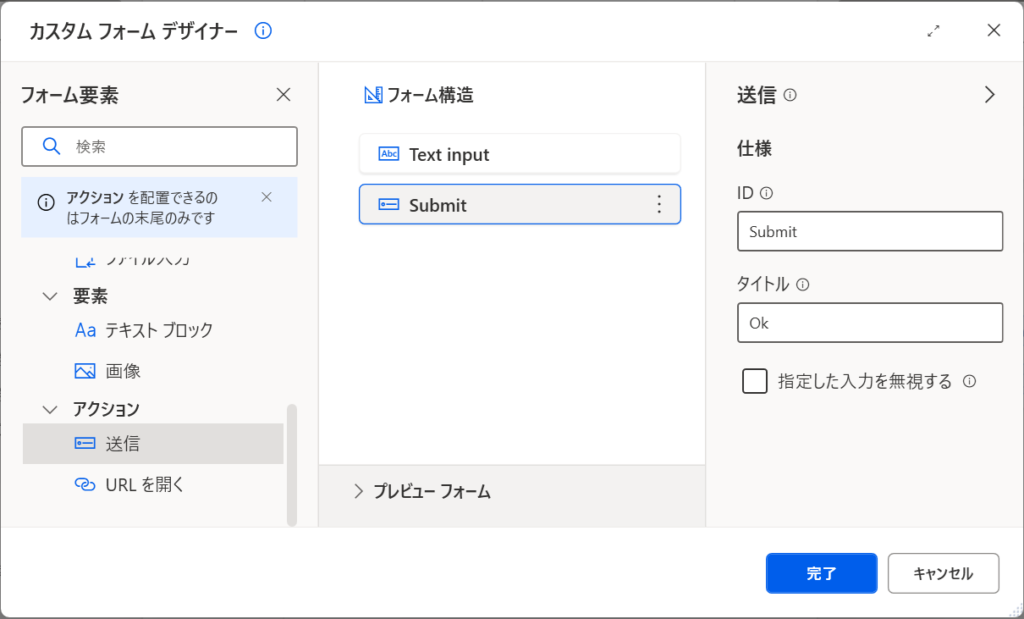Click the info icon next to 送信 heading
Viewport: 1024px width, 619px height.
pos(790,95)
